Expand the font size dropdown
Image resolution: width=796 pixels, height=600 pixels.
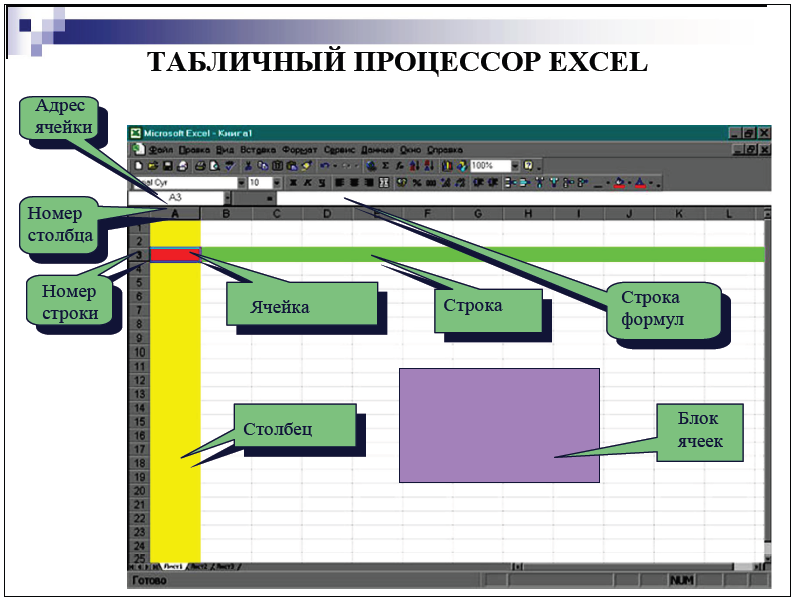point(277,182)
